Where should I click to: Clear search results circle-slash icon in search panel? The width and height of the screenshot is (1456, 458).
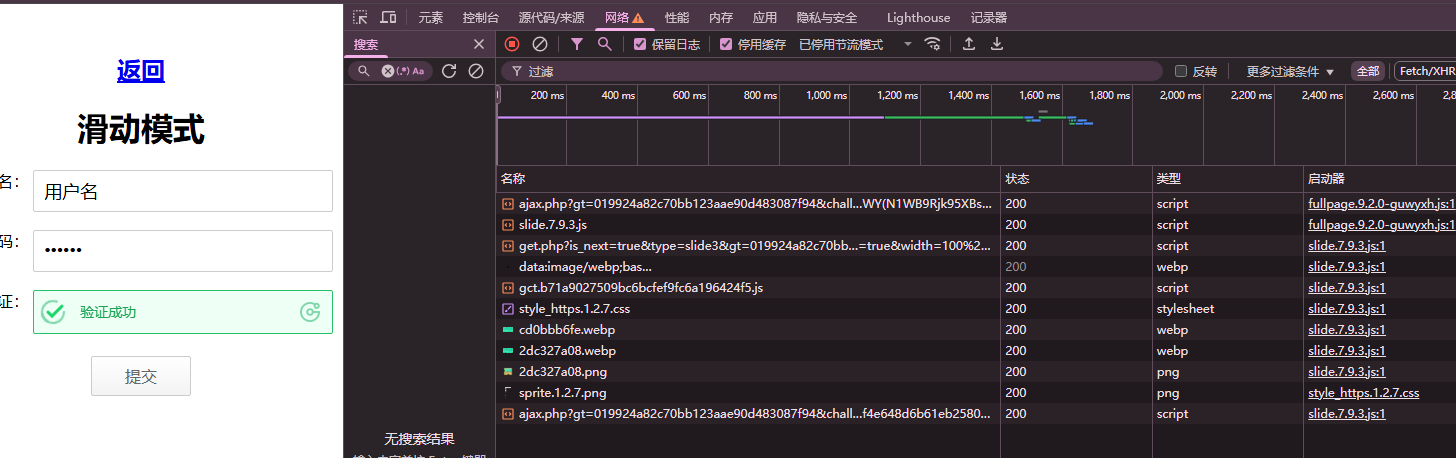[x=476, y=71]
